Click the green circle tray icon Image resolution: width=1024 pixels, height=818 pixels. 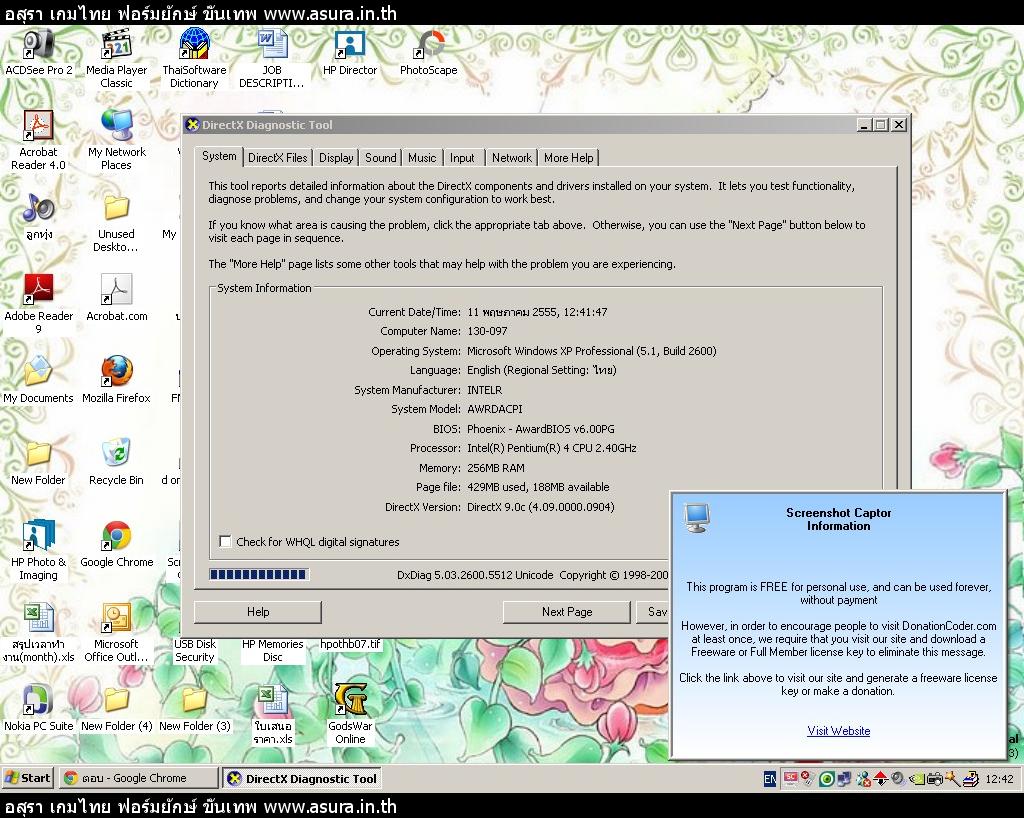pyautogui.click(x=826, y=779)
